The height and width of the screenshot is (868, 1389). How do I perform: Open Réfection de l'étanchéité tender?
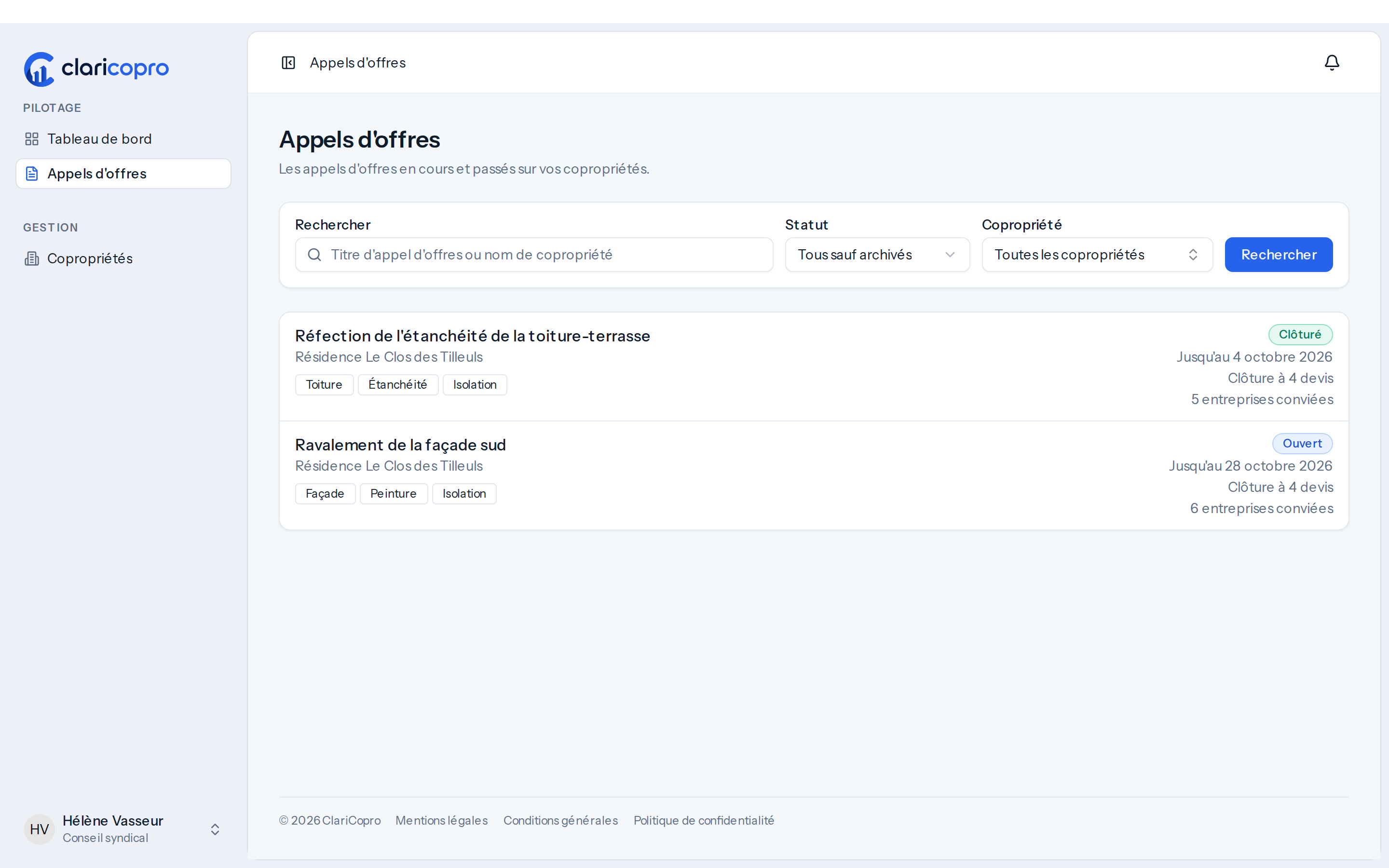click(472, 336)
